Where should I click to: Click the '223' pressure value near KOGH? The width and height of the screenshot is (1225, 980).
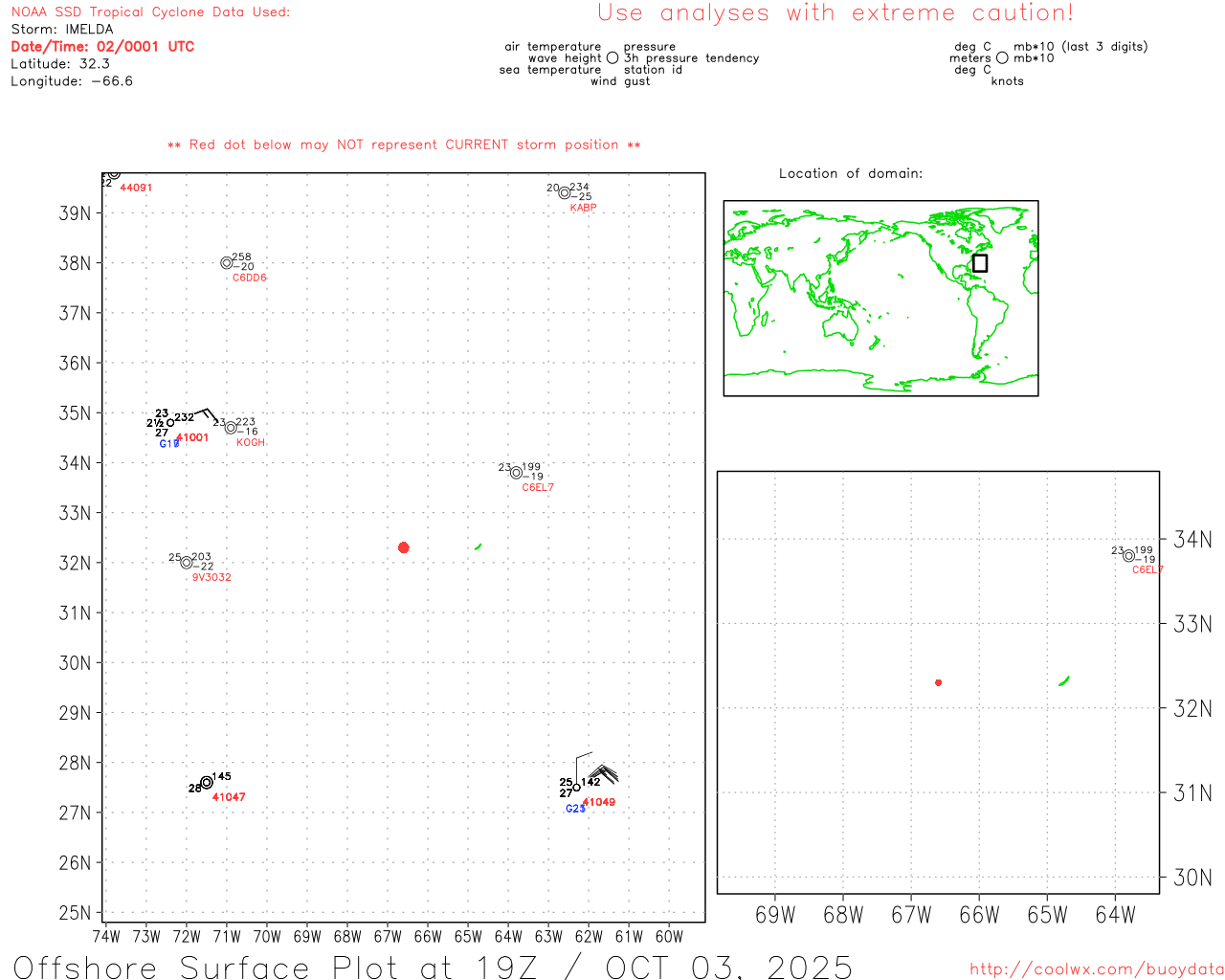click(246, 422)
